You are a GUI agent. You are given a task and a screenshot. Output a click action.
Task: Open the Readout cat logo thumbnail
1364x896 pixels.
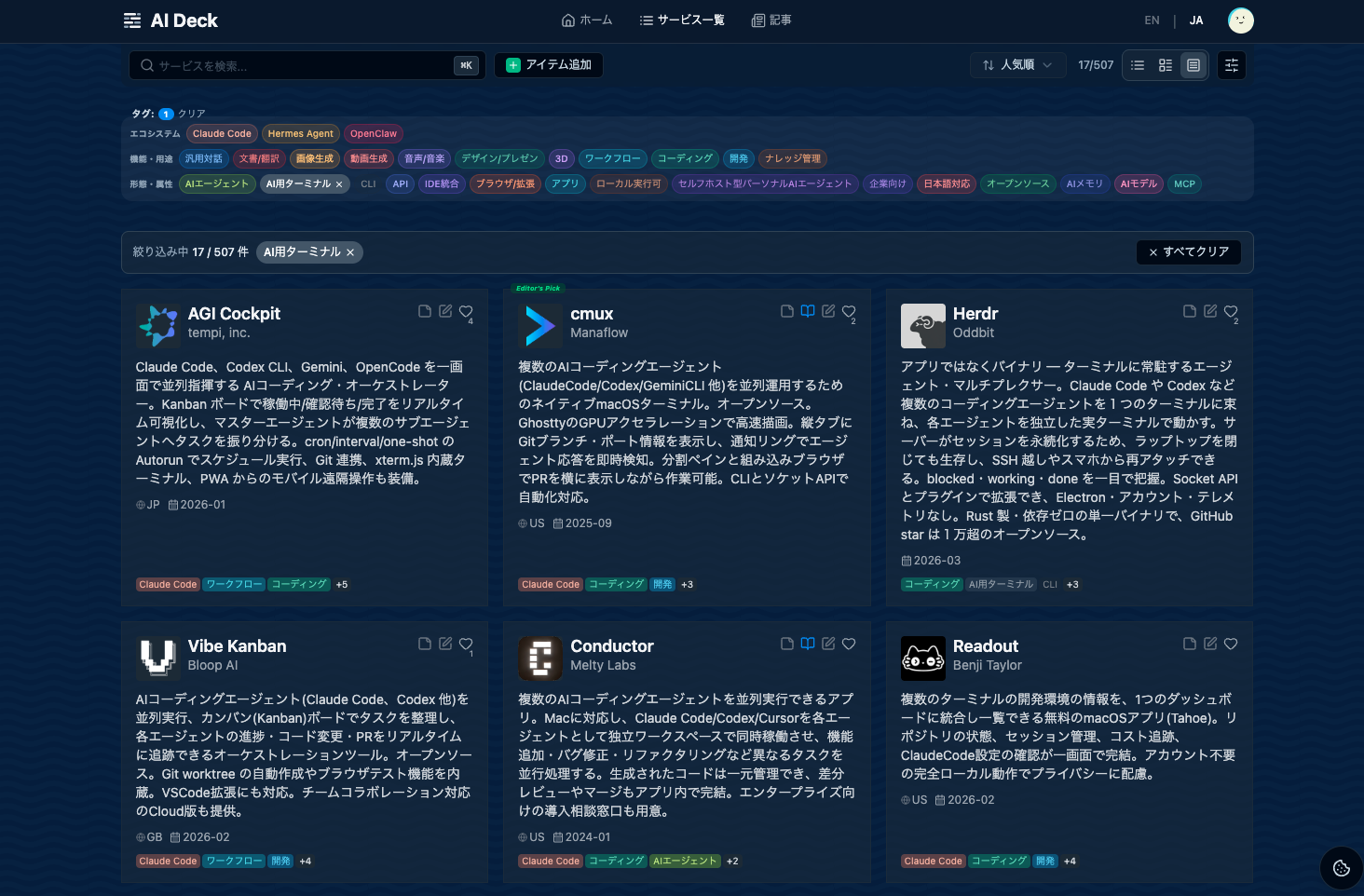(x=923, y=658)
